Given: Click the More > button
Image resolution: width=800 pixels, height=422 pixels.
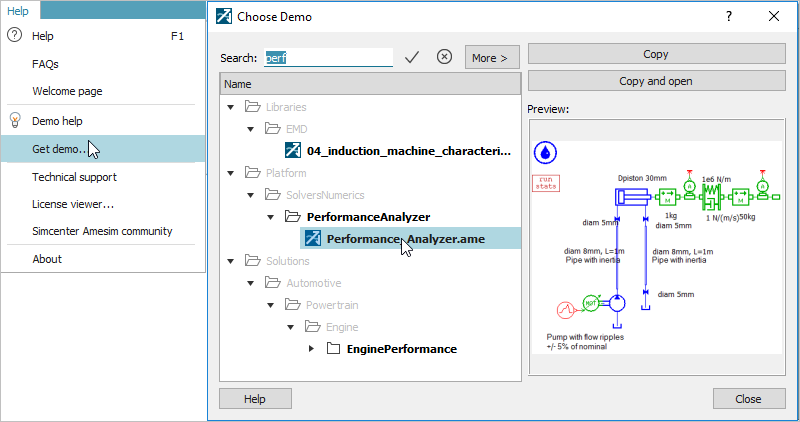Looking at the screenshot, I should [492, 57].
